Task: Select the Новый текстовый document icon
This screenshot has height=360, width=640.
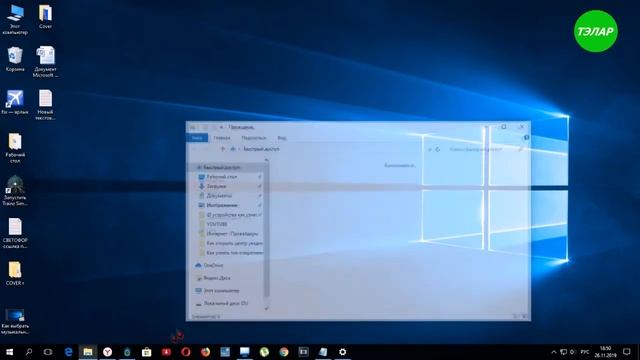Action: [45, 105]
